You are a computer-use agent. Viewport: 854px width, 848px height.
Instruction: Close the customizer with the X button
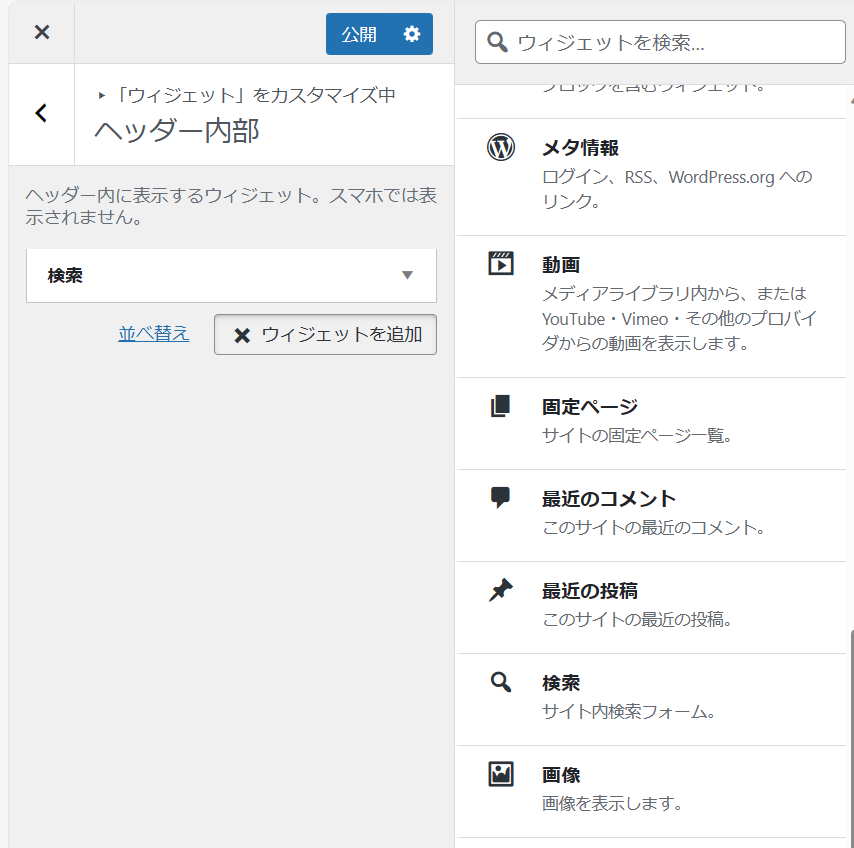[41, 32]
